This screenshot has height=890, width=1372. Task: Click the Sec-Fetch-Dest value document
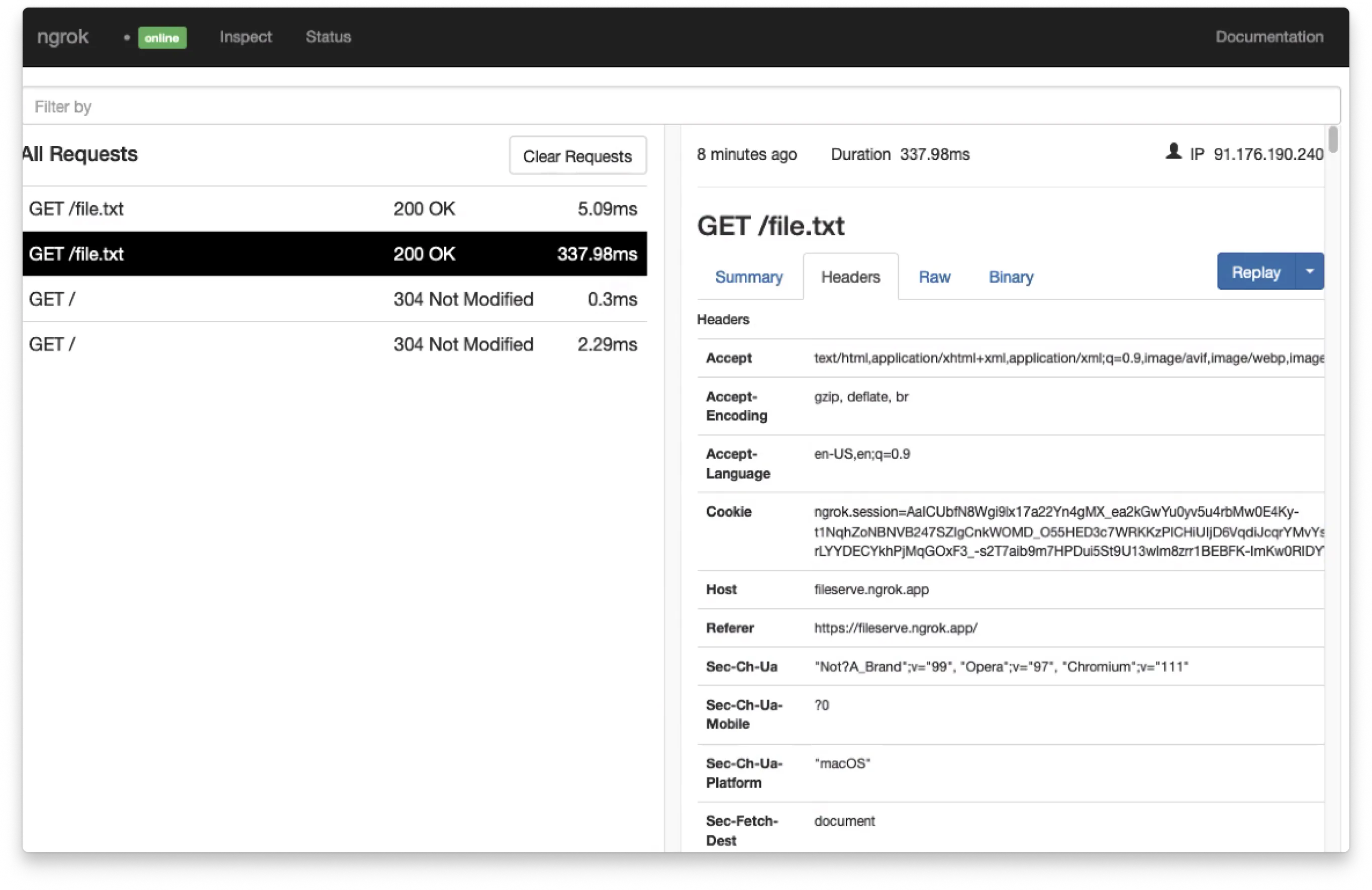click(x=844, y=821)
